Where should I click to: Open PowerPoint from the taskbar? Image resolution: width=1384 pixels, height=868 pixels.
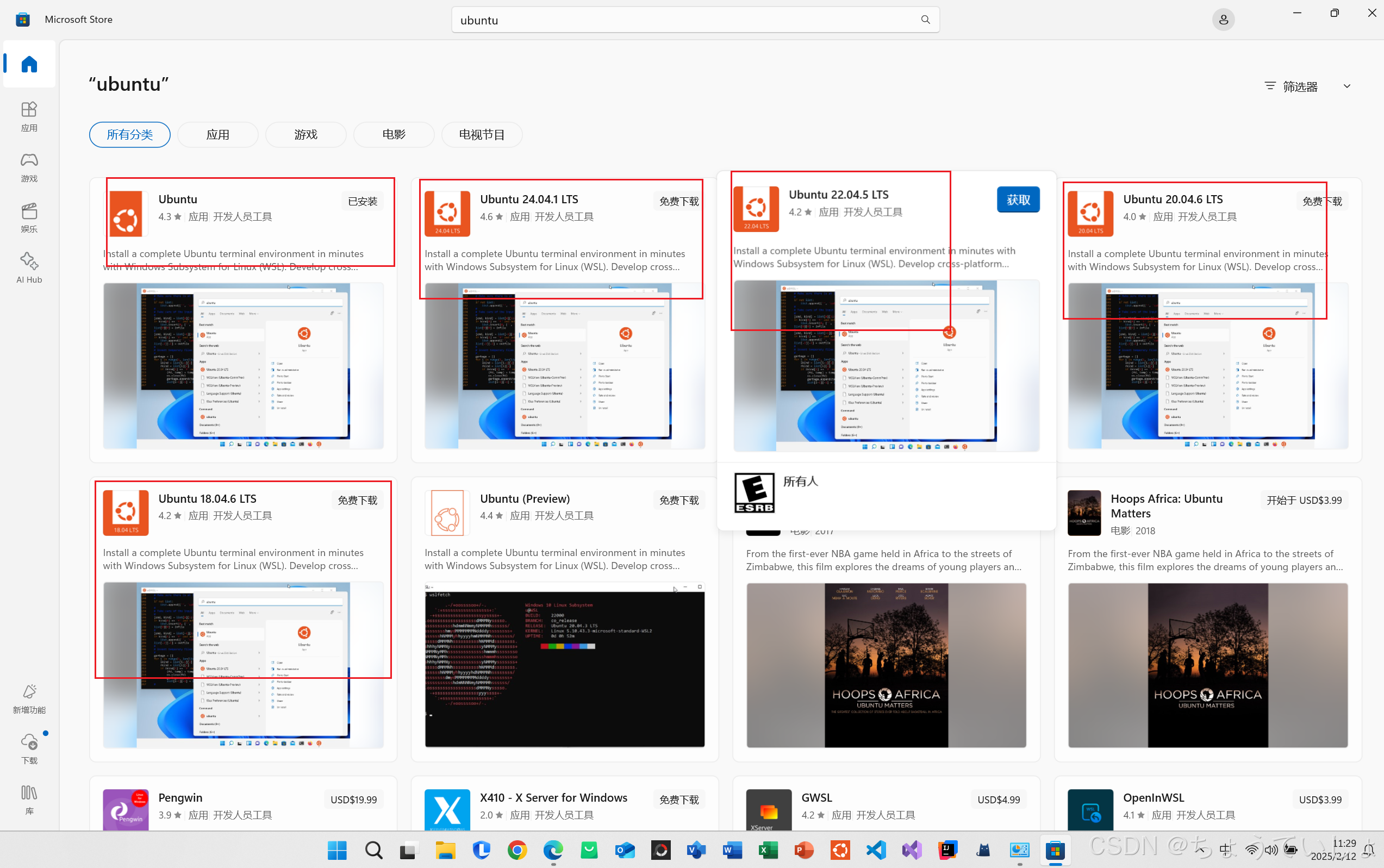click(x=804, y=850)
